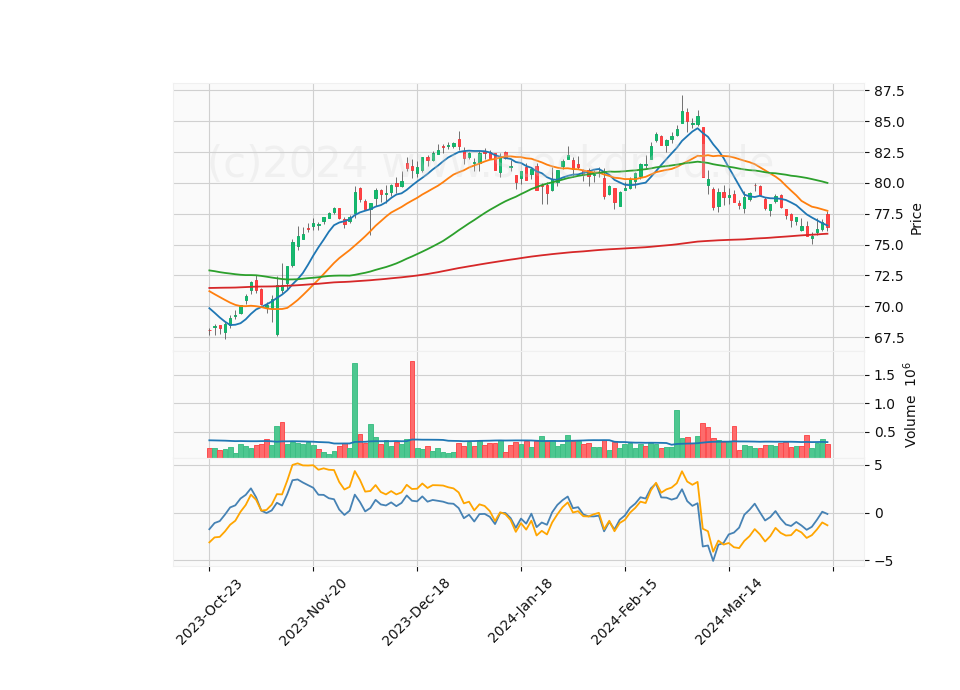Click the 2024-Feb-15 date label

[x=624, y=611]
